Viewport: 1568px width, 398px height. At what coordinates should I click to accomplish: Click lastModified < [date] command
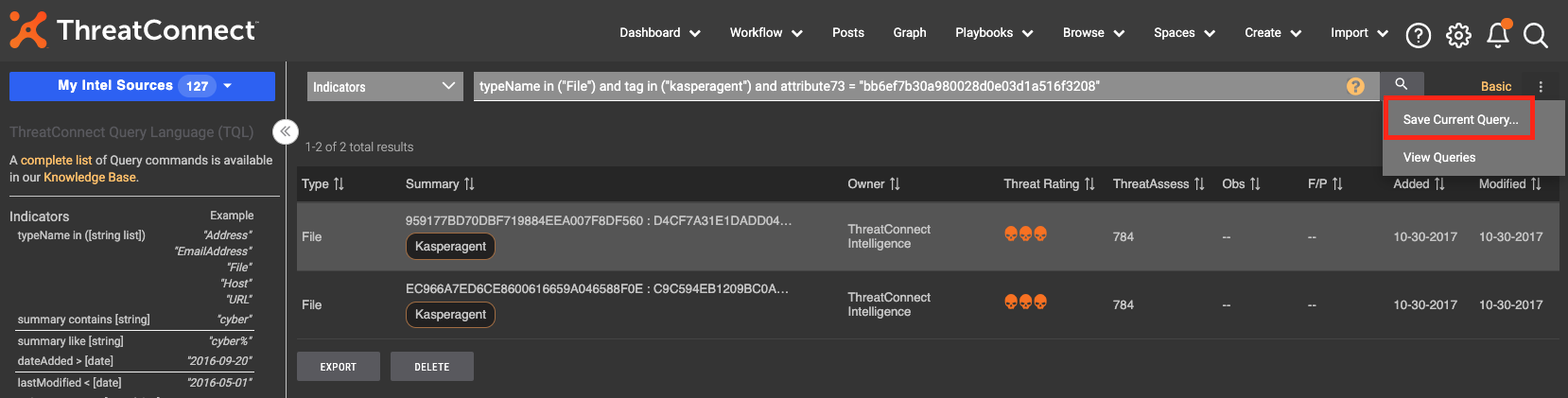[69, 383]
